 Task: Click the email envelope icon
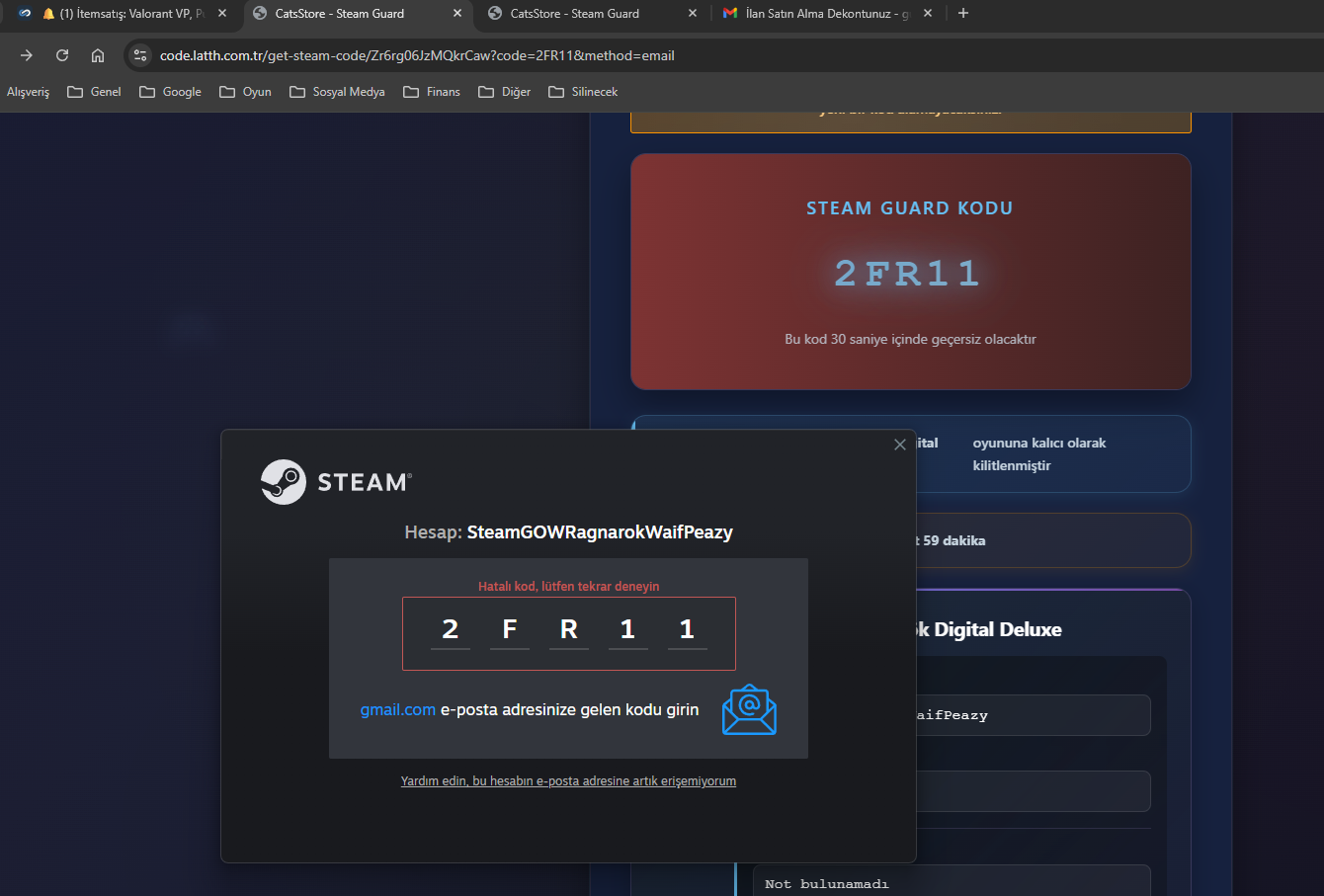pyautogui.click(x=749, y=709)
